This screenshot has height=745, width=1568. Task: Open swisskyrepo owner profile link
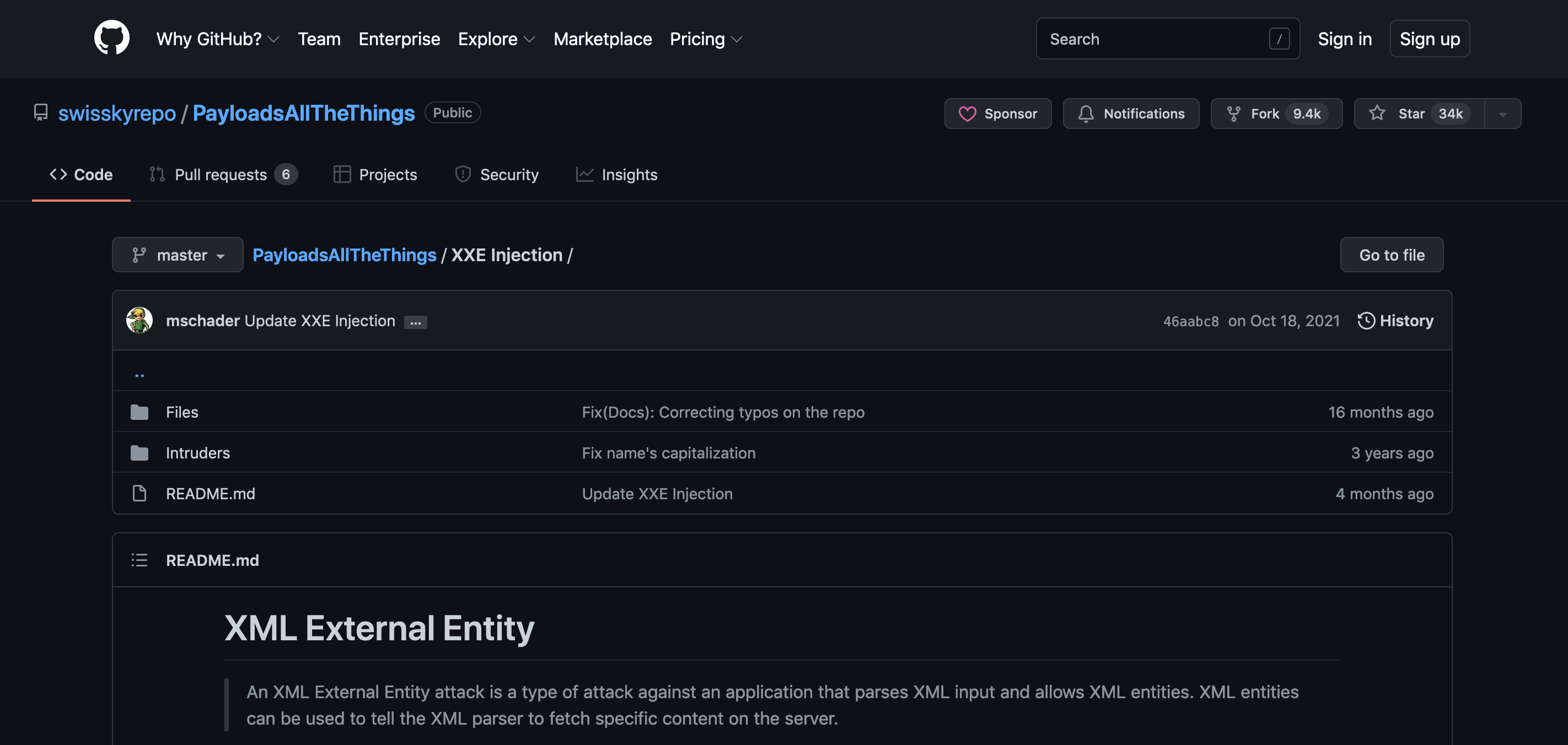point(117,113)
